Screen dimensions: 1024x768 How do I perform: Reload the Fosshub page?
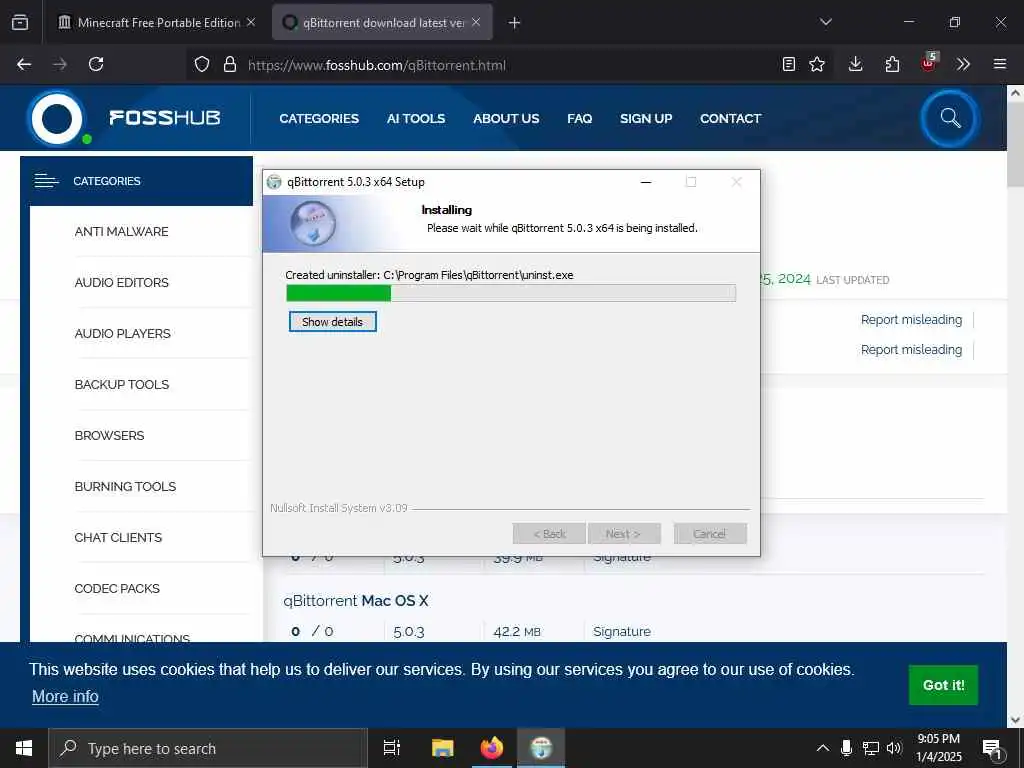96,64
